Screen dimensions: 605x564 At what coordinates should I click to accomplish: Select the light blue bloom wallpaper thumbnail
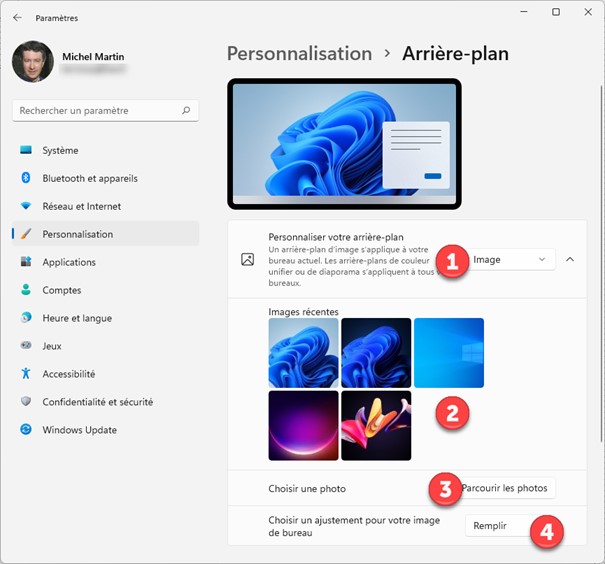pos(303,353)
